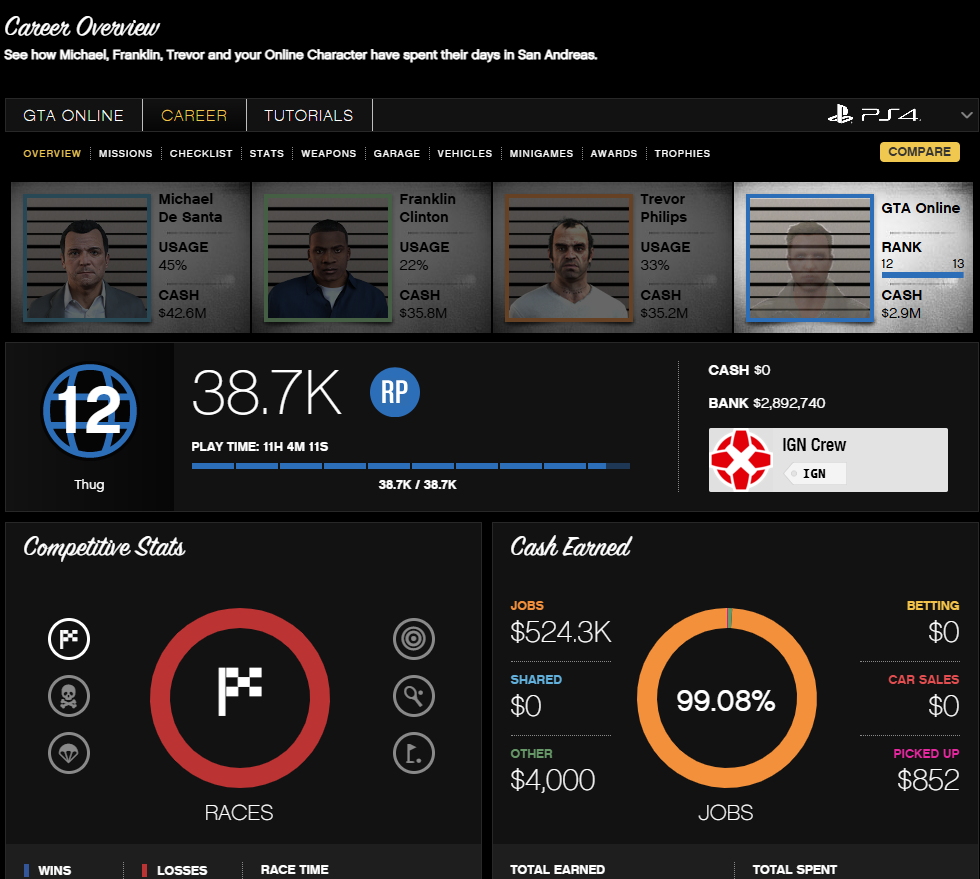980x879 pixels.
Task: Click the JOBS $524.3K value
Action: coord(561,632)
